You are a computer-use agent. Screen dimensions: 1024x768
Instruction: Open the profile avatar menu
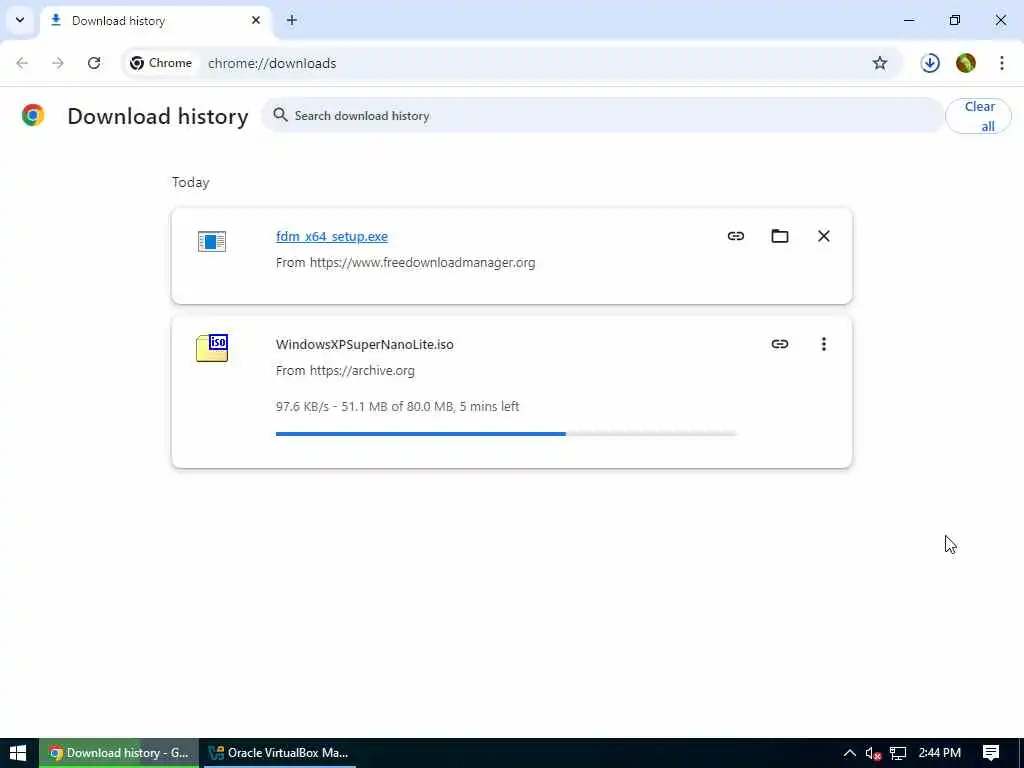coord(966,63)
